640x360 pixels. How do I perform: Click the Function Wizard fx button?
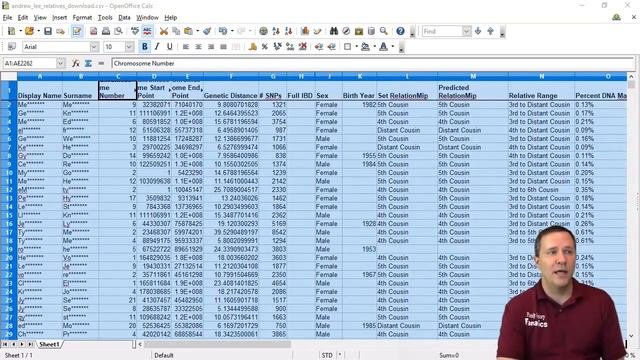coord(76,63)
